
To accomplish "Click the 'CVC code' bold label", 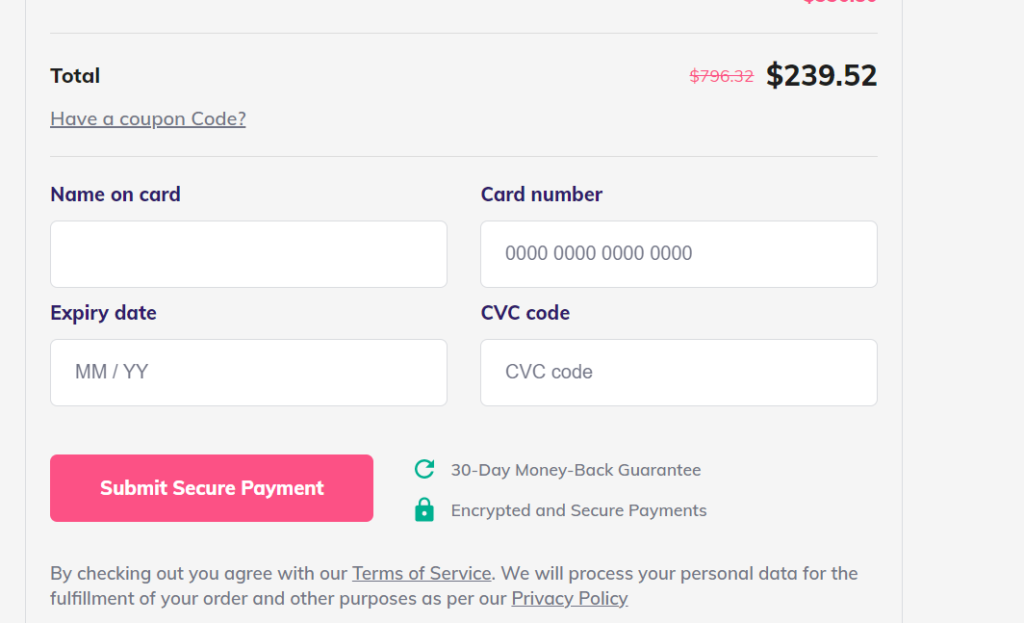I will 525,313.
